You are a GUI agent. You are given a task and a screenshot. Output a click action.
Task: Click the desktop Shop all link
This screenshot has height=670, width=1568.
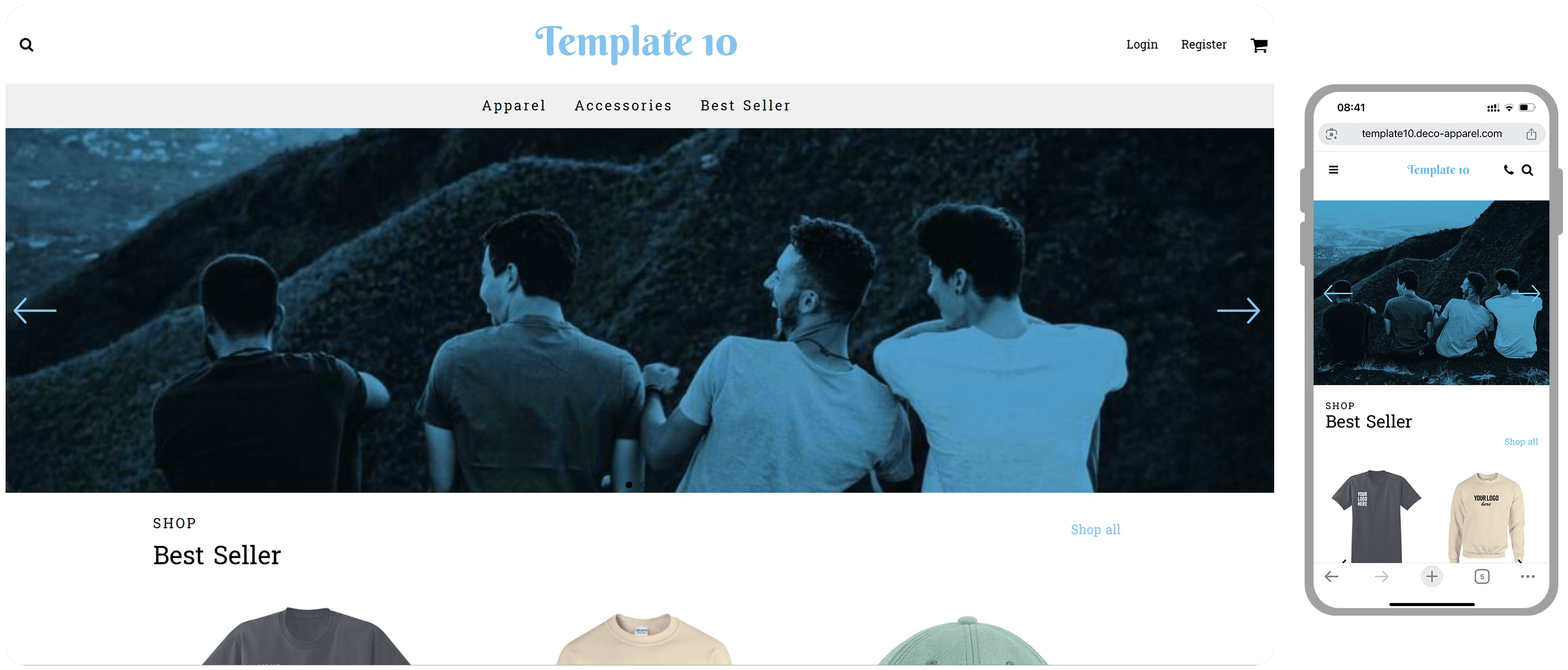point(1095,529)
